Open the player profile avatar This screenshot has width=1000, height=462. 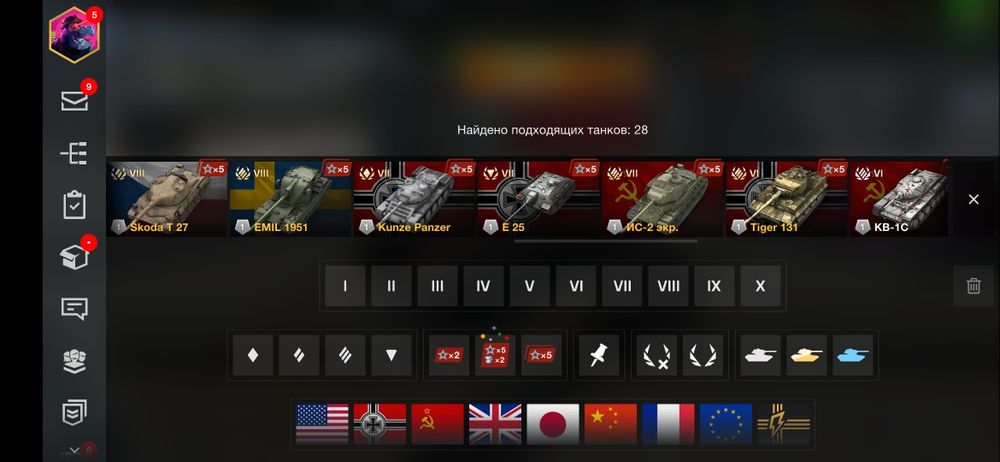pos(74,35)
